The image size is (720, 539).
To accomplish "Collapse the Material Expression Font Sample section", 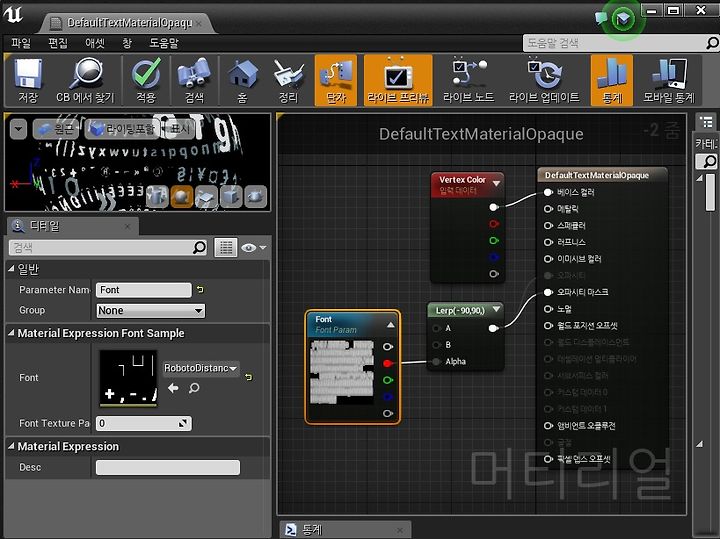I will pos(11,333).
